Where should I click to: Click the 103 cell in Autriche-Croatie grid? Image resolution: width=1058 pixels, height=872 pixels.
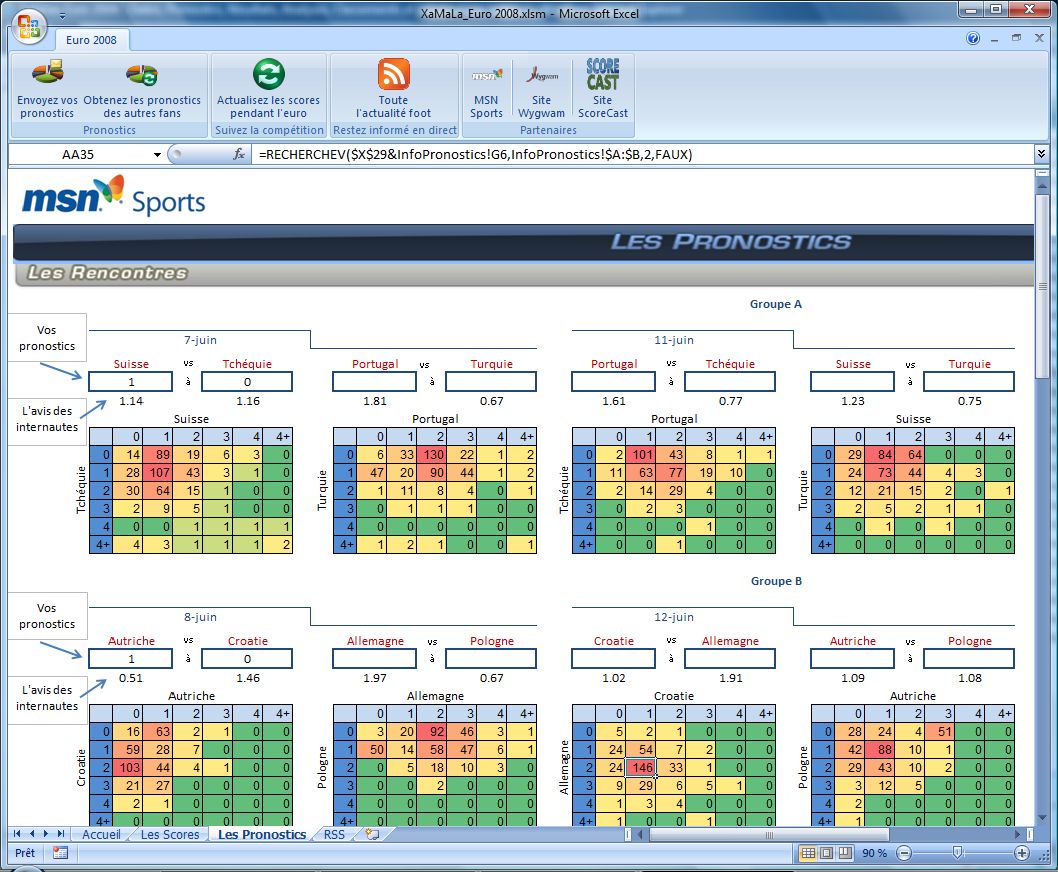click(x=128, y=767)
